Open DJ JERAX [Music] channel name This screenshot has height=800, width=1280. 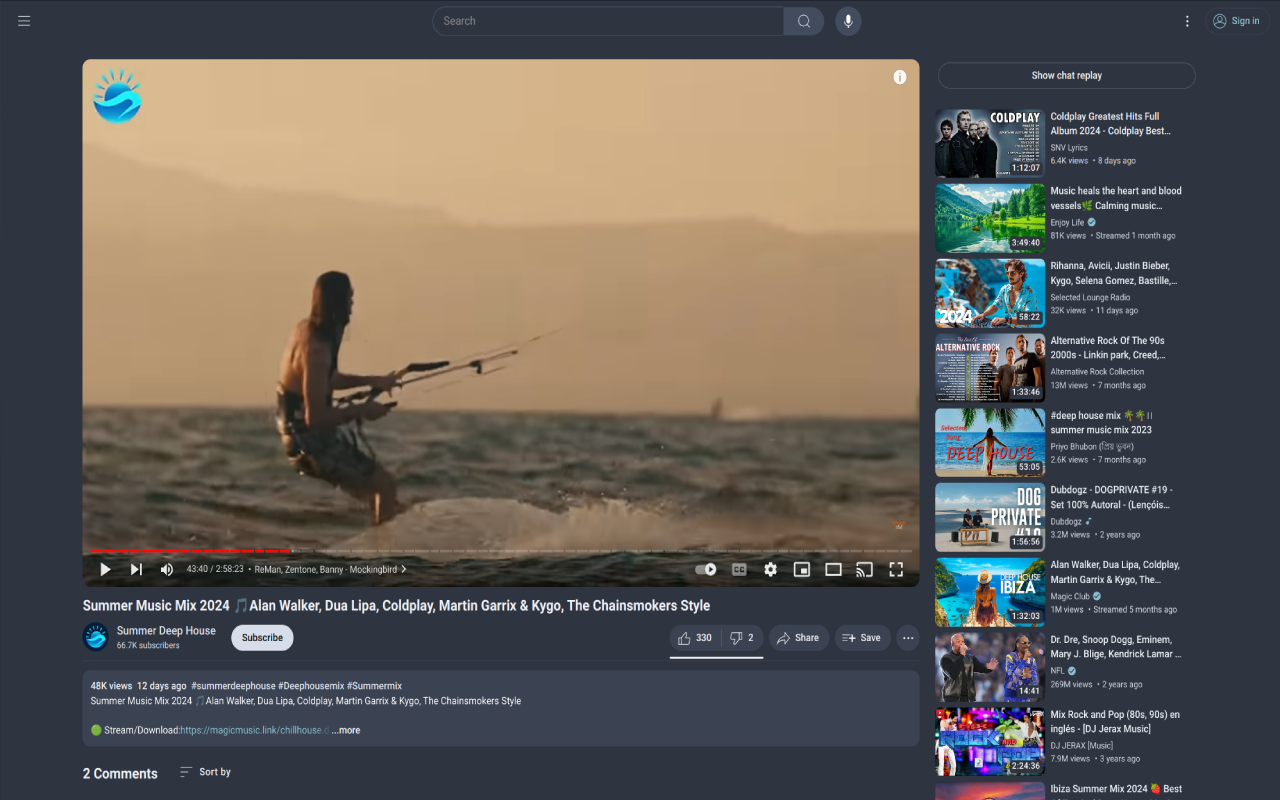(1081, 745)
